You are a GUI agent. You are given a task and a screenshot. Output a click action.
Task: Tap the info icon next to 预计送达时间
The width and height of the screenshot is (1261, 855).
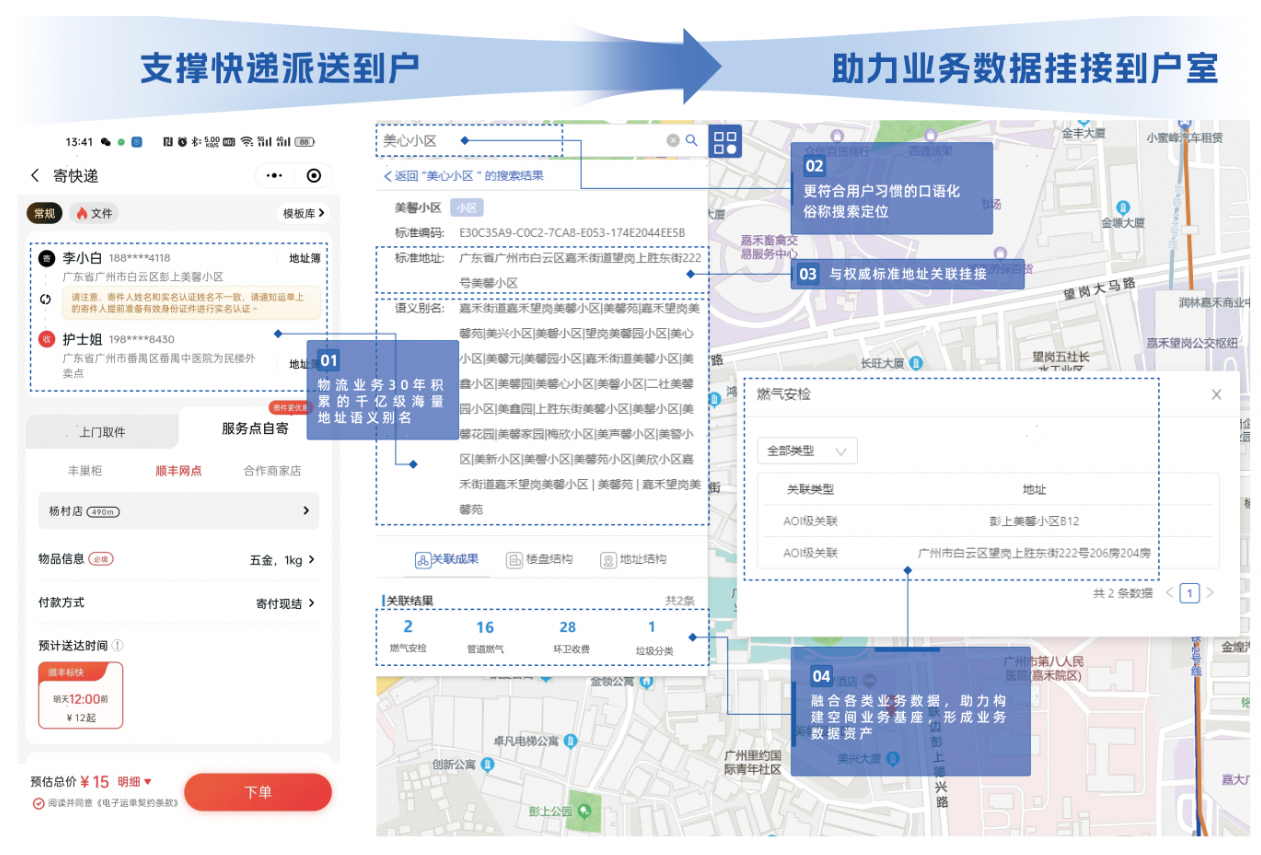point(117,646)
